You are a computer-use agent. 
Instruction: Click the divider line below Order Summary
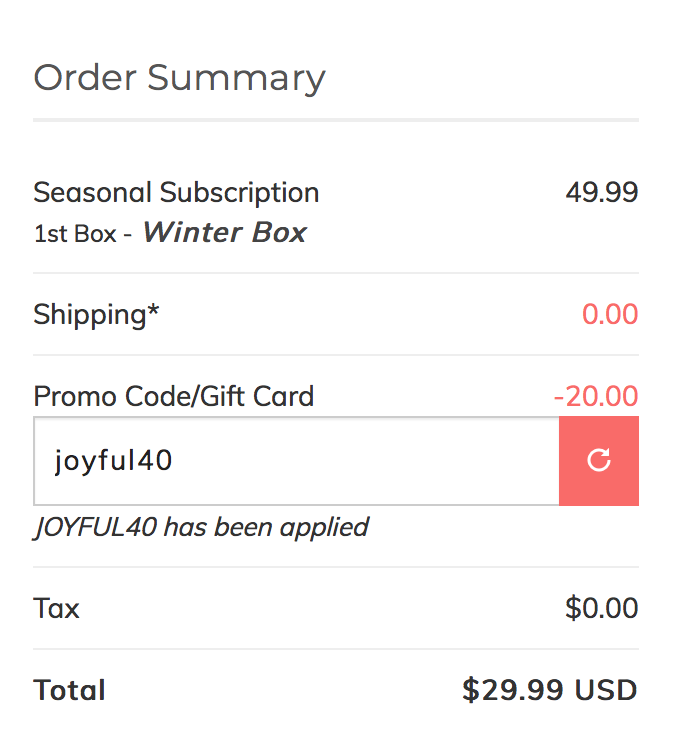(x=336, y=120)
